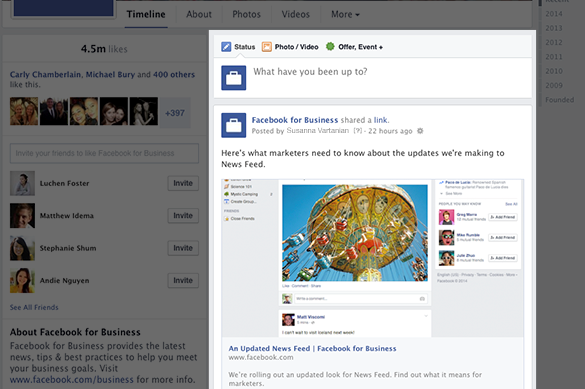Screen dimensions: 585x389
Task: Jump to 2013 in the timeline navigator
Action: click(x=554, y=28)
